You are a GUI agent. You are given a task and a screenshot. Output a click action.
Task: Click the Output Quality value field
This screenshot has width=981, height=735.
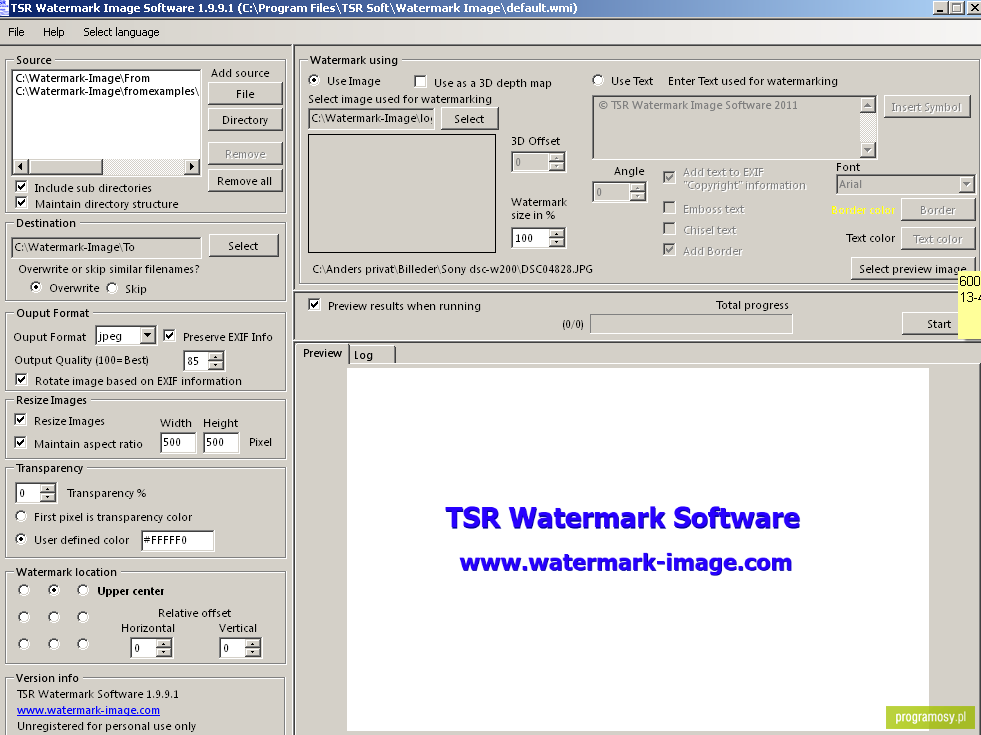tap(196, 361)
